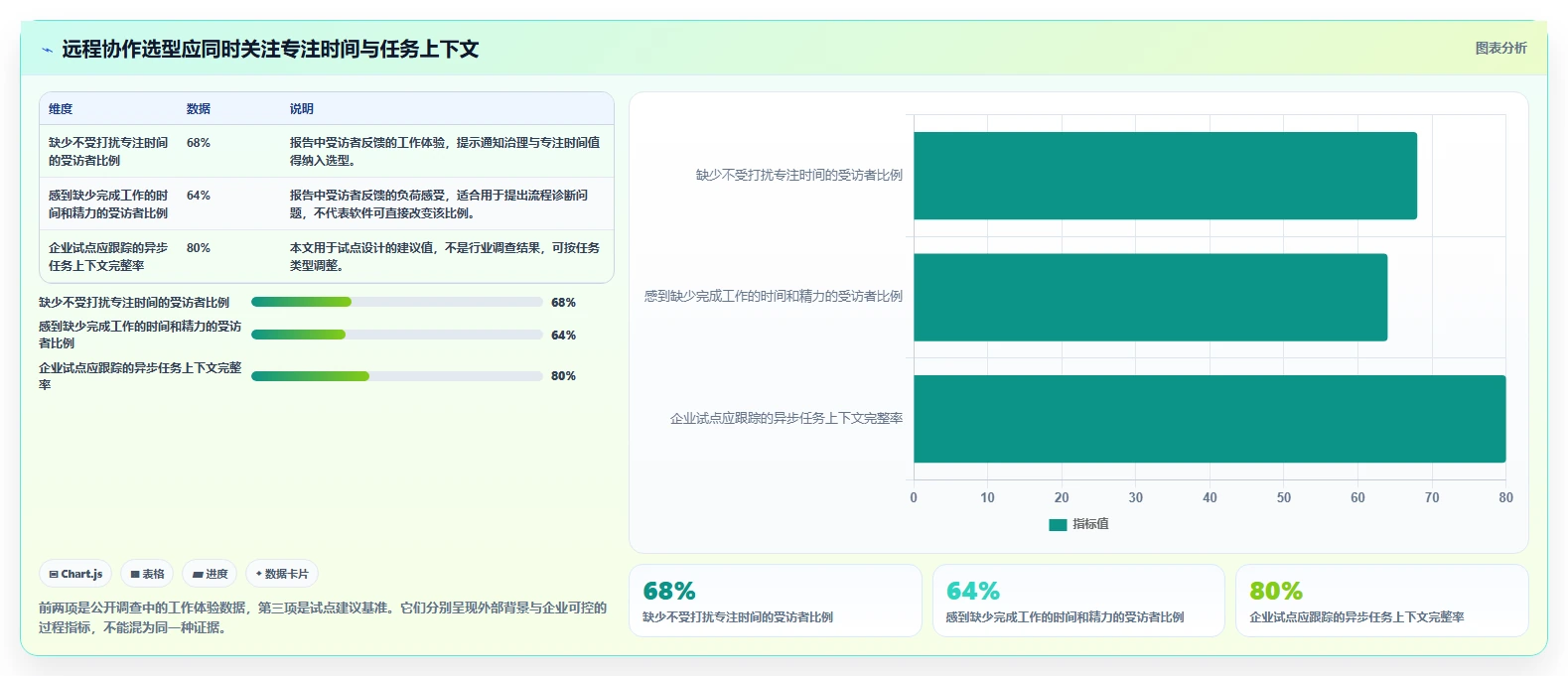1568x676 pixels.
Task: Click the x-axis tick labeled 70
Action: point(1432,498)
